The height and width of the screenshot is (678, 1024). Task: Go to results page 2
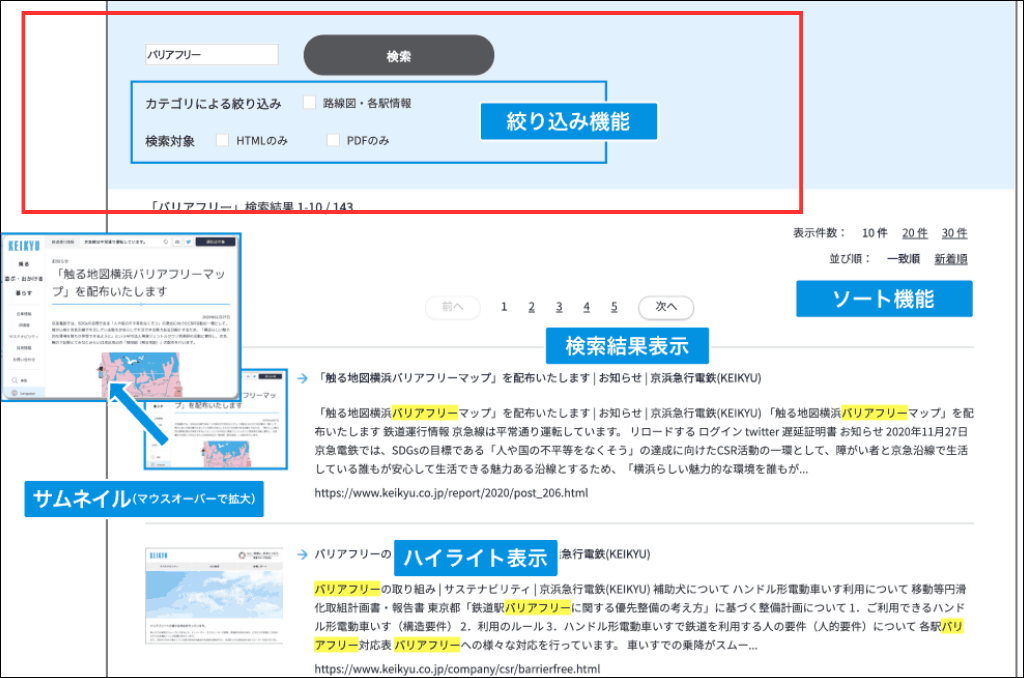point(532,307)
